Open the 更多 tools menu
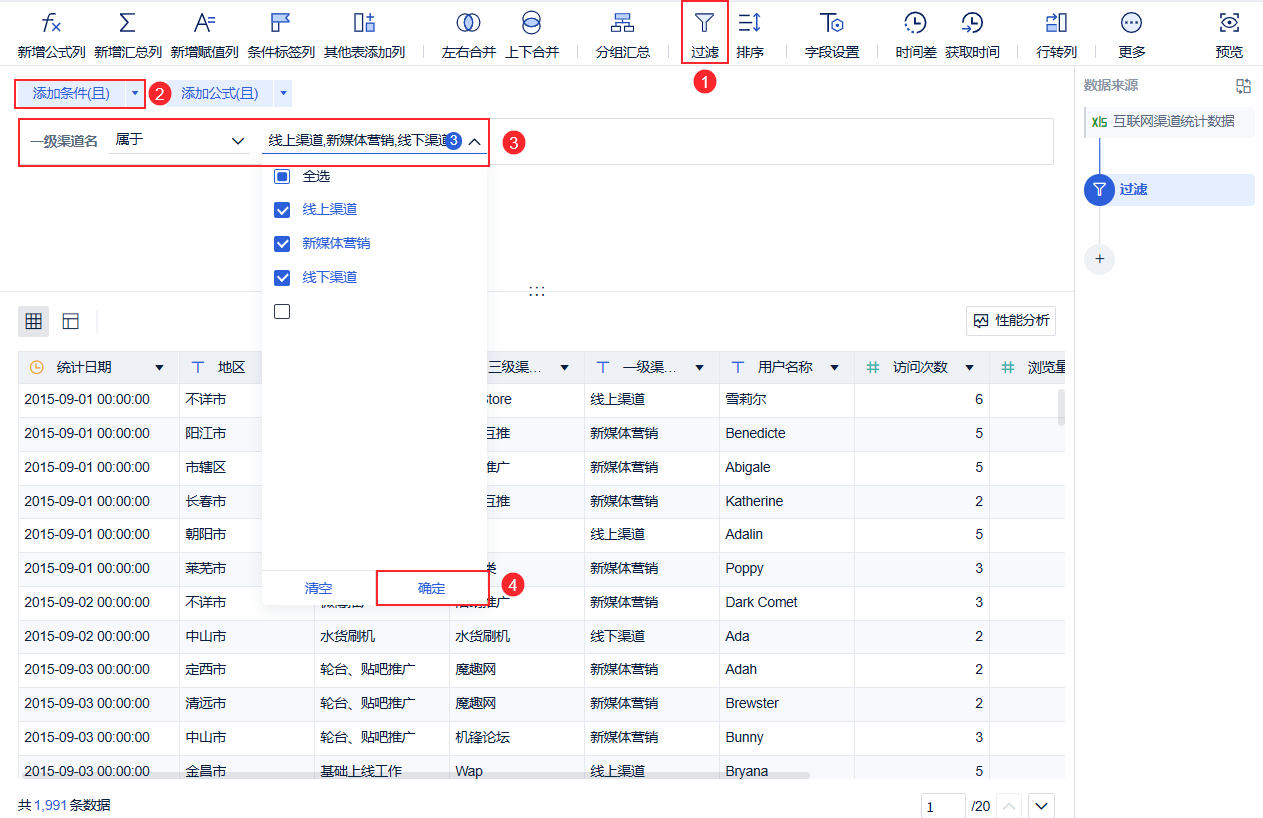This screenshot has width=1263, height=818. click(x=1132, y=36)
